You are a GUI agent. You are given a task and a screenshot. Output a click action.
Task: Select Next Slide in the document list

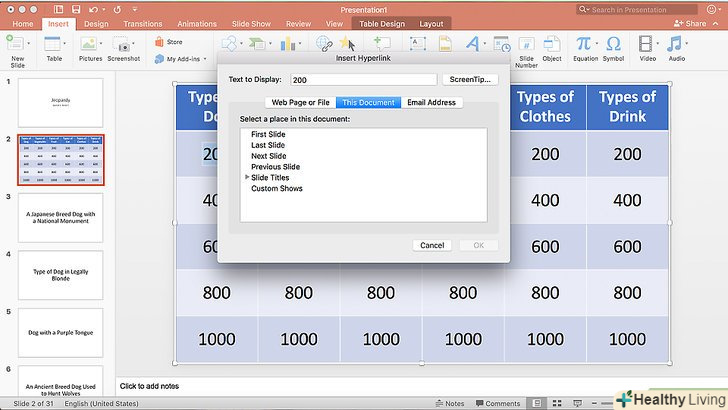point(268,156)
